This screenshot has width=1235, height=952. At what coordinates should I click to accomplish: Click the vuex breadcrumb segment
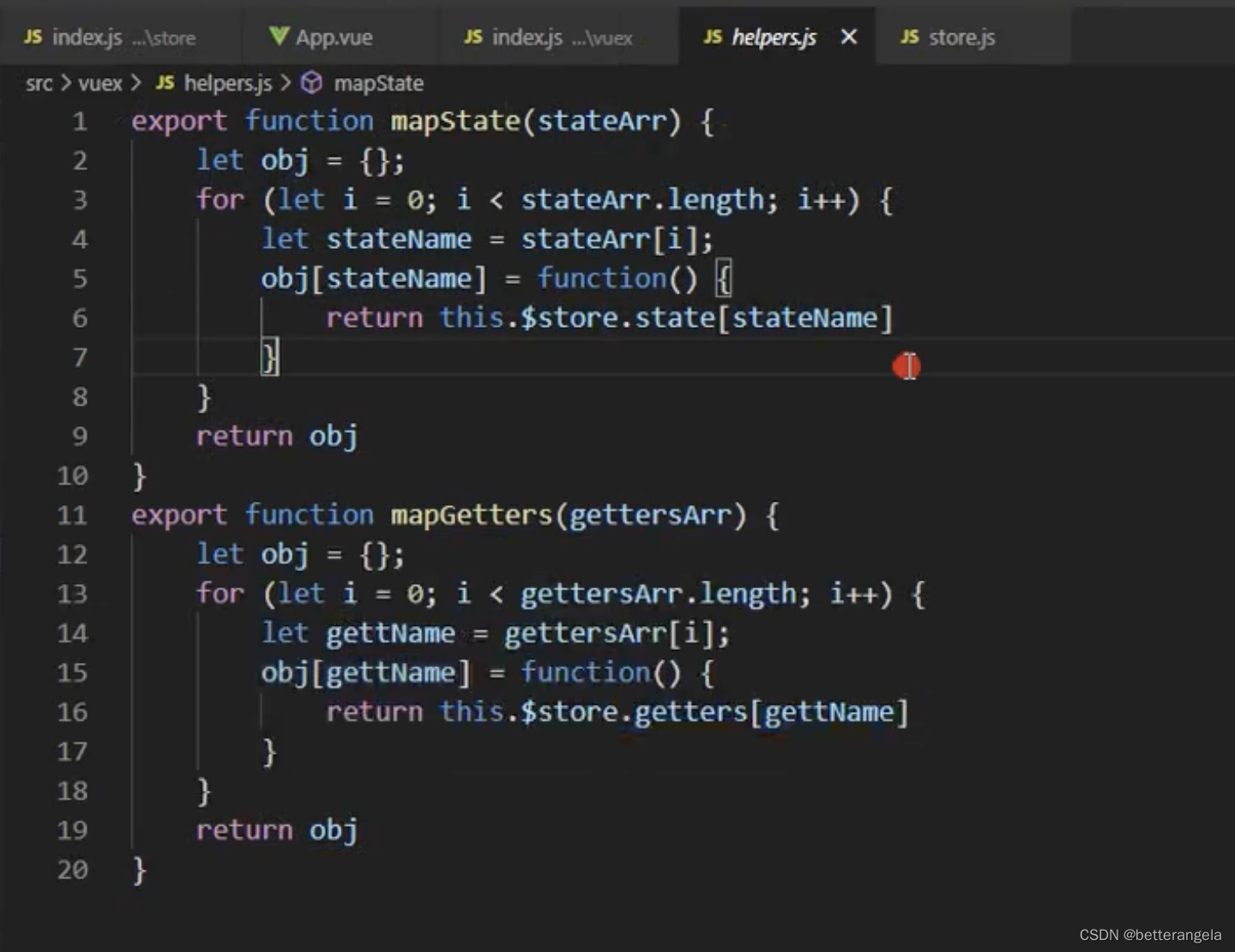click(100, 83)
